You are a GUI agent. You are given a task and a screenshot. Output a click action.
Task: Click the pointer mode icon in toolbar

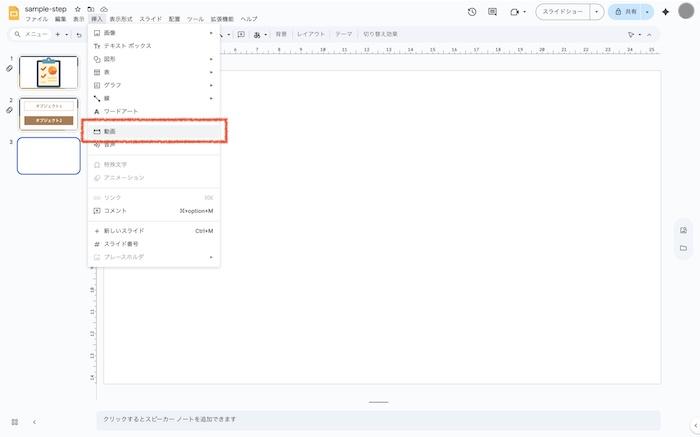coord(631,34)
